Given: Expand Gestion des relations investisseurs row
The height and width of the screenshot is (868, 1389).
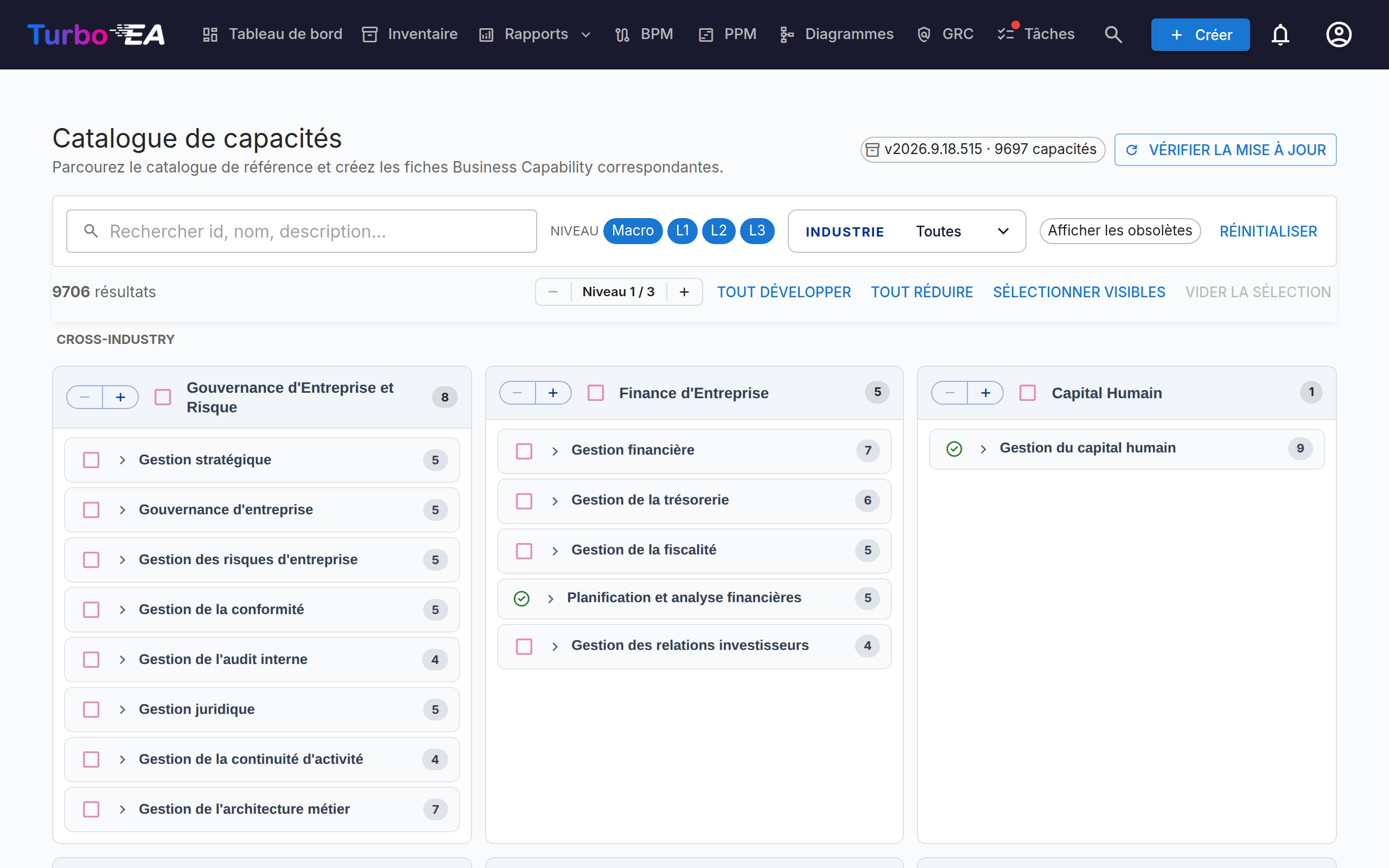Looking at the screenshot, I should click(x=555, y=647).
